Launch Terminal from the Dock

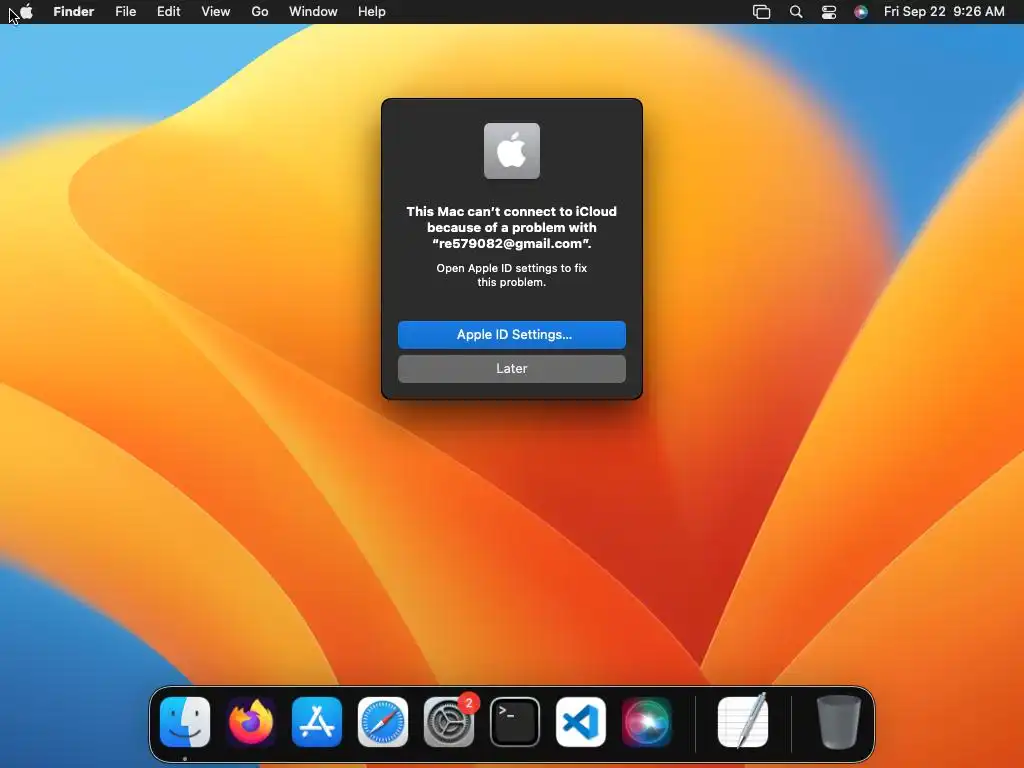pos(515,722)
